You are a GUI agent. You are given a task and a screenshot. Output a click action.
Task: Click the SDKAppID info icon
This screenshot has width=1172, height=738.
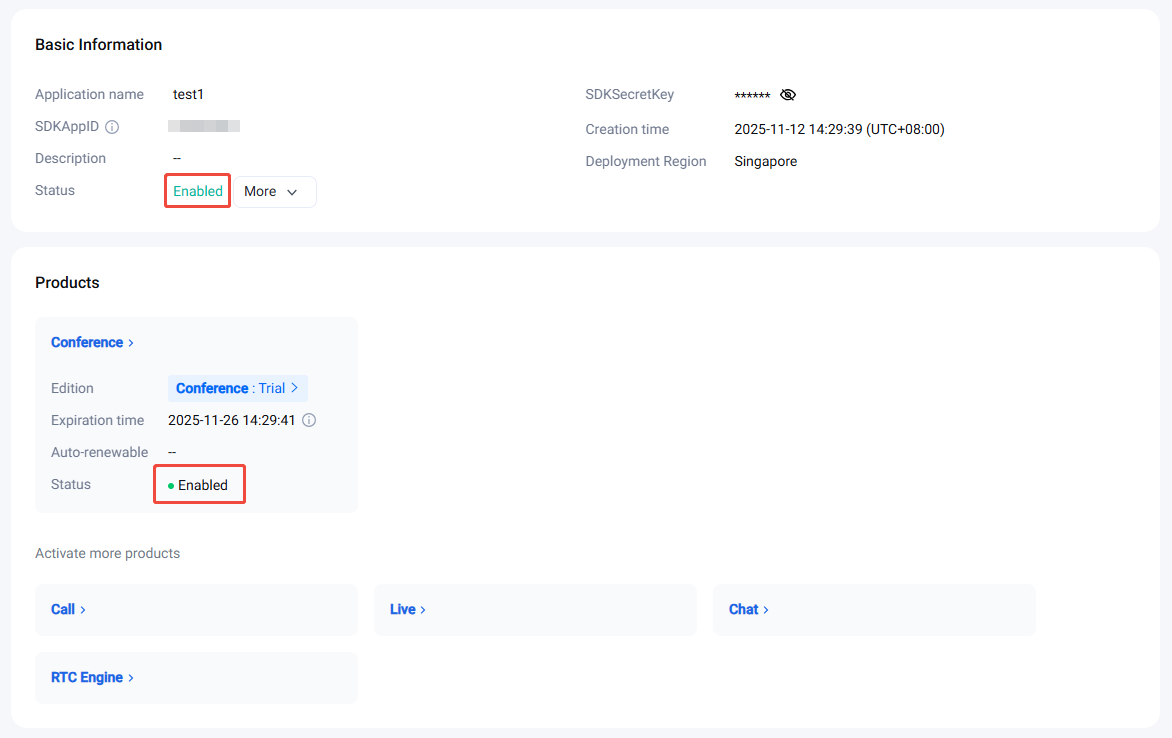tap(112, 127)
